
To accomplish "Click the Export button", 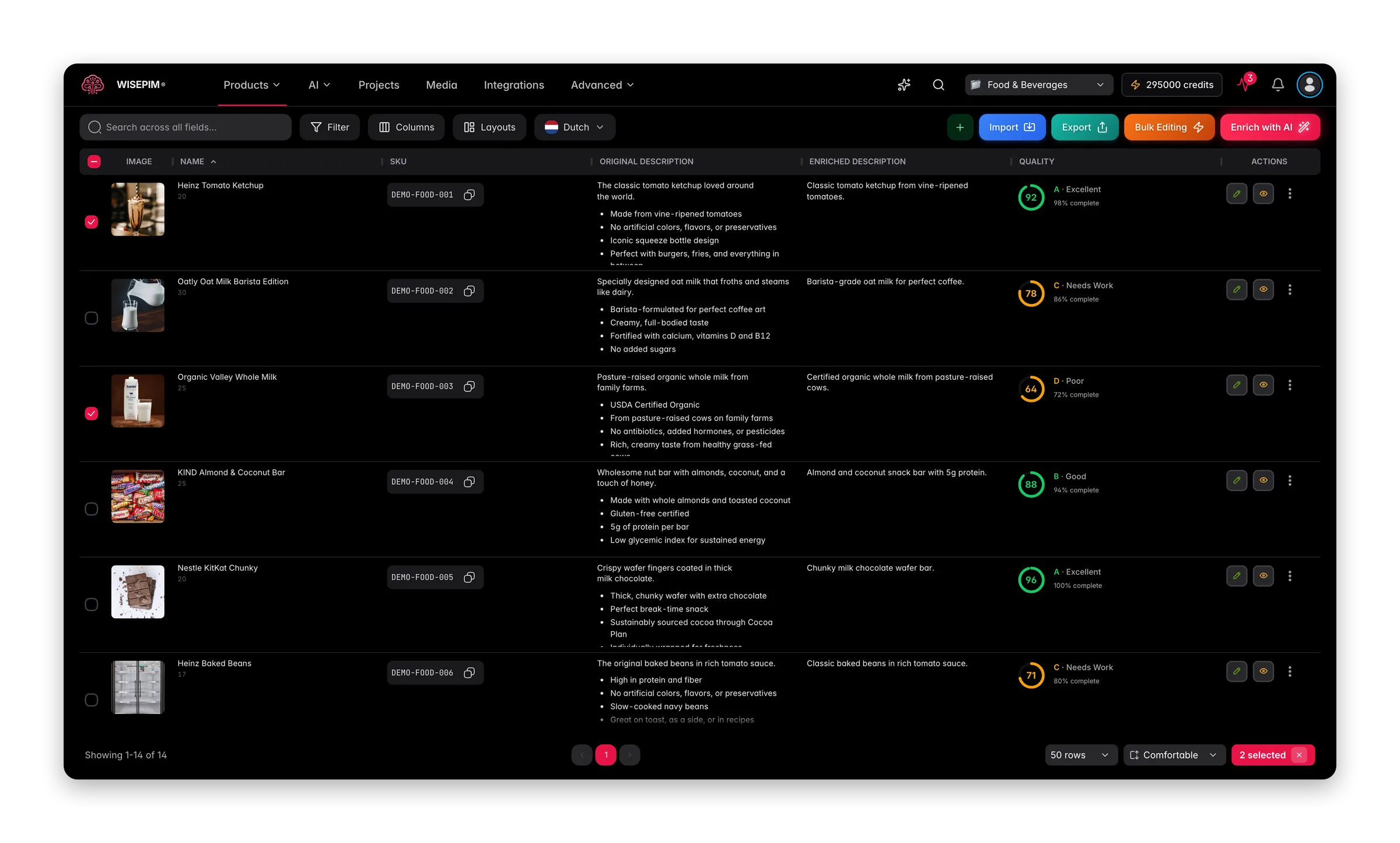I will 1084,127.
